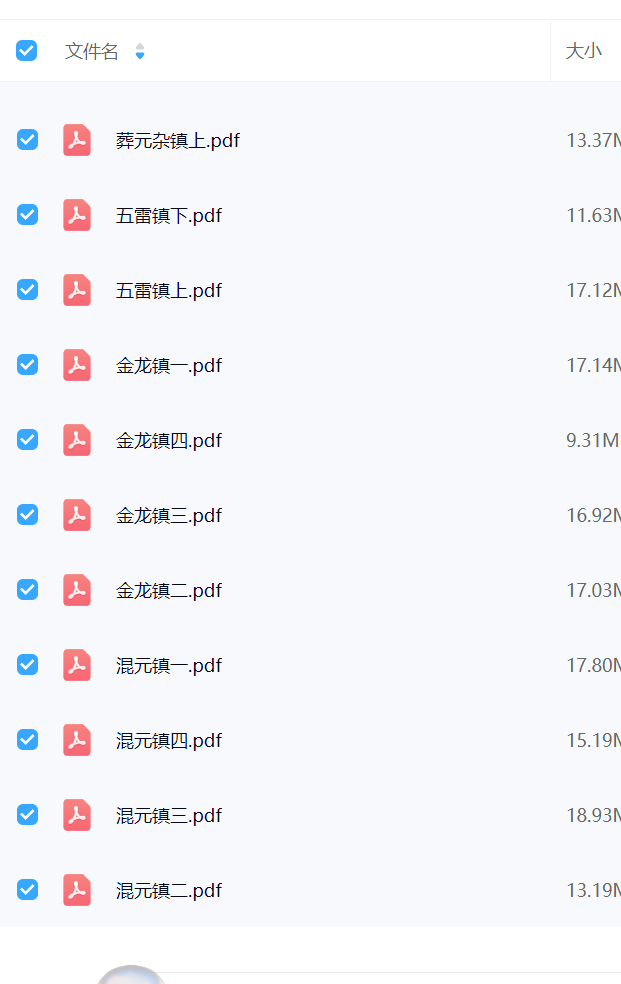Click the sort arrows next to 文件名

click(140, 51)
